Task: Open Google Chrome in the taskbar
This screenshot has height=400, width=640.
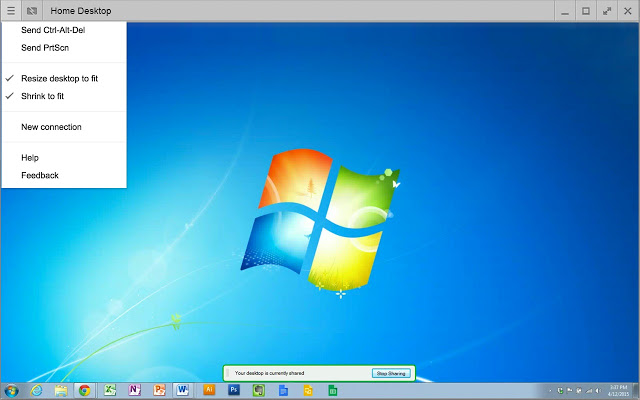Action: [84, 391]
